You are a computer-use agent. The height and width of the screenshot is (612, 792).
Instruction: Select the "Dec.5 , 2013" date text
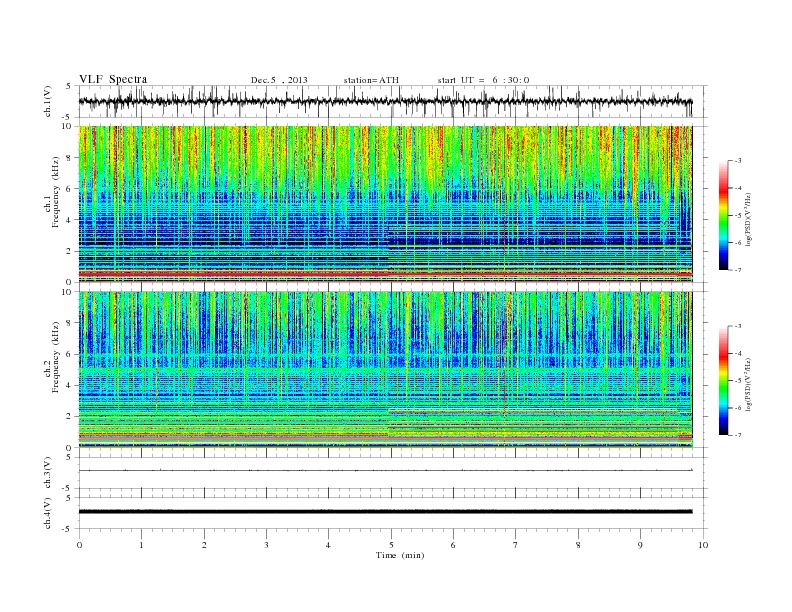click(x=279, y=80)
